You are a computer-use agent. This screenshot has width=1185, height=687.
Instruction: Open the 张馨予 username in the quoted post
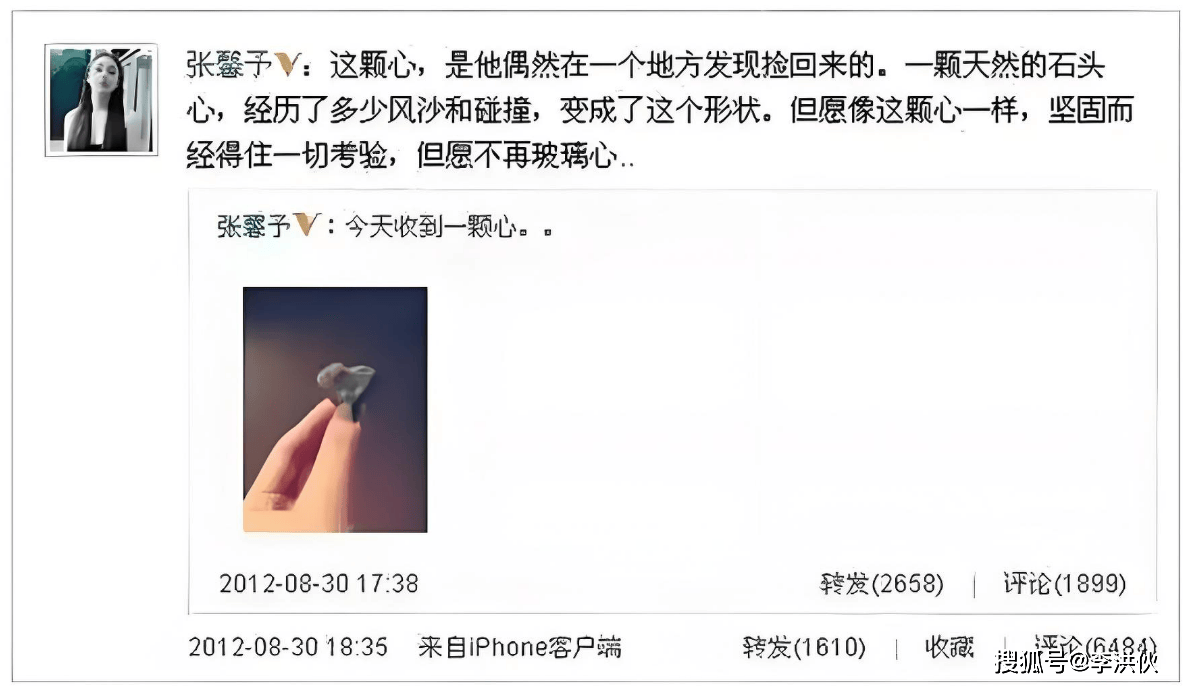point(253,226)
